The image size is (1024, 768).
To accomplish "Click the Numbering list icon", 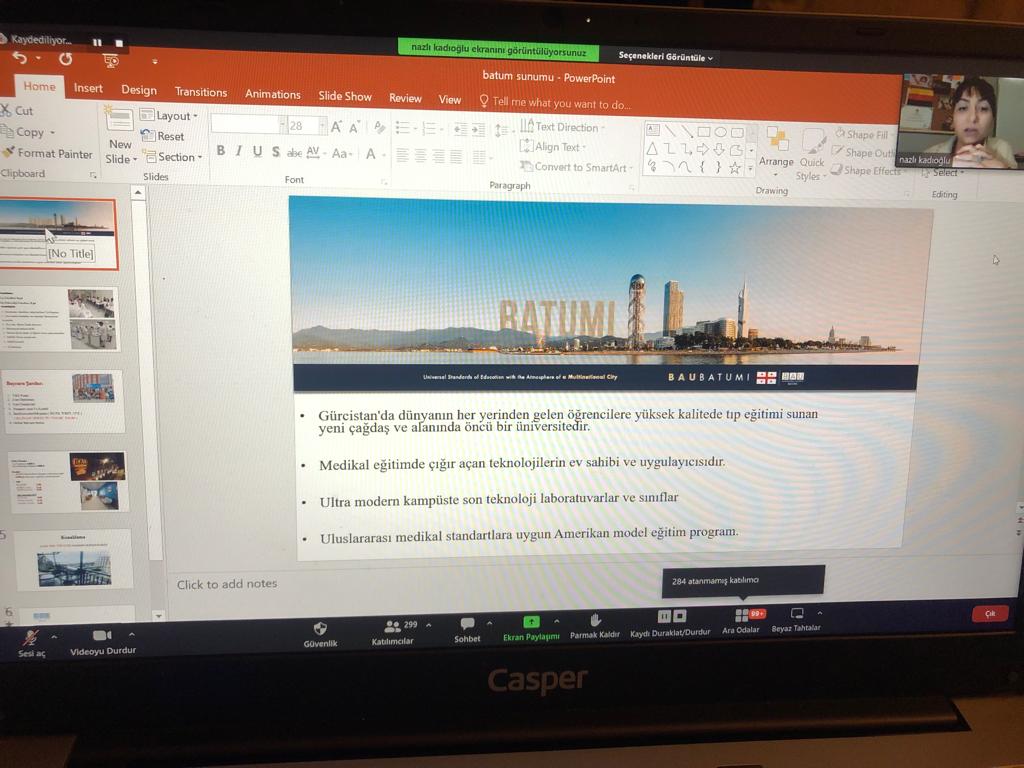I will [431, 129].
